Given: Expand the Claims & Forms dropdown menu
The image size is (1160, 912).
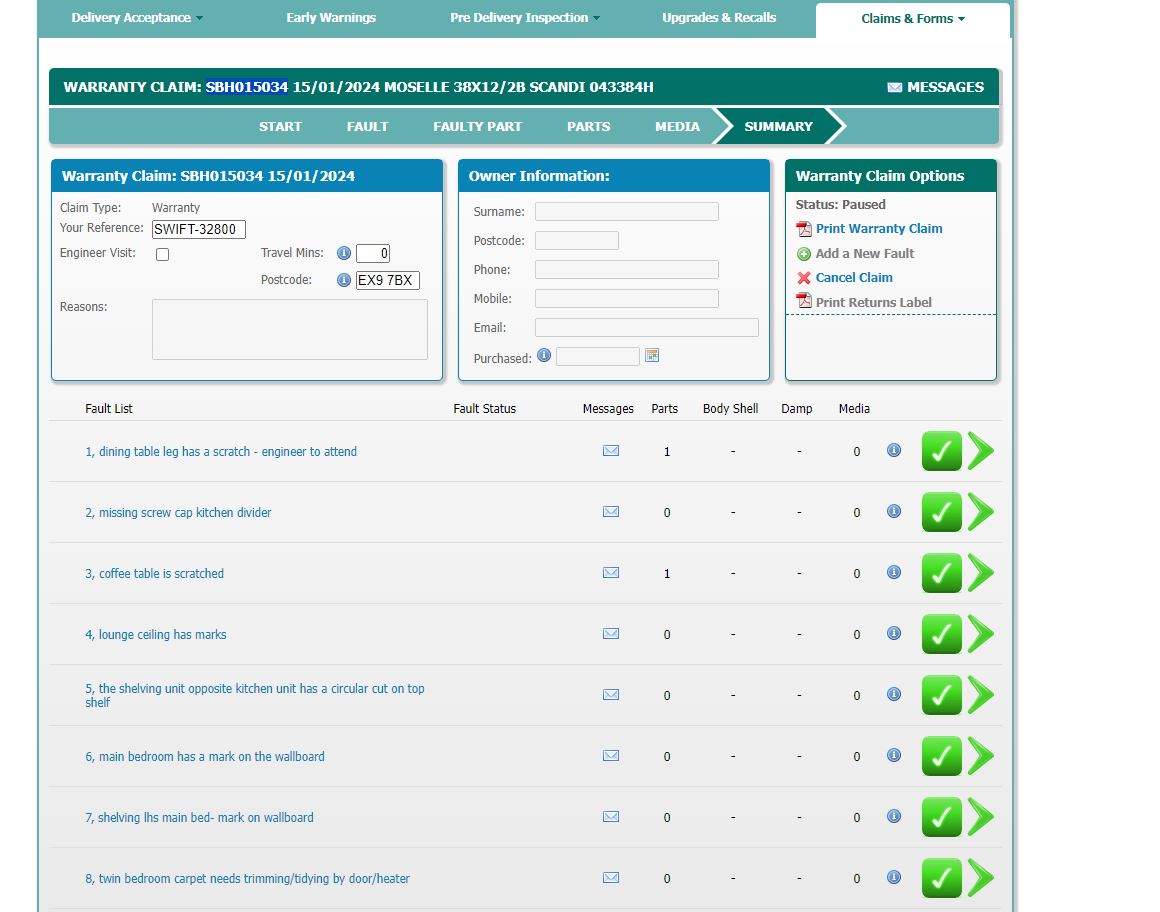Looking at the screenshot, I should pos(912,19).
